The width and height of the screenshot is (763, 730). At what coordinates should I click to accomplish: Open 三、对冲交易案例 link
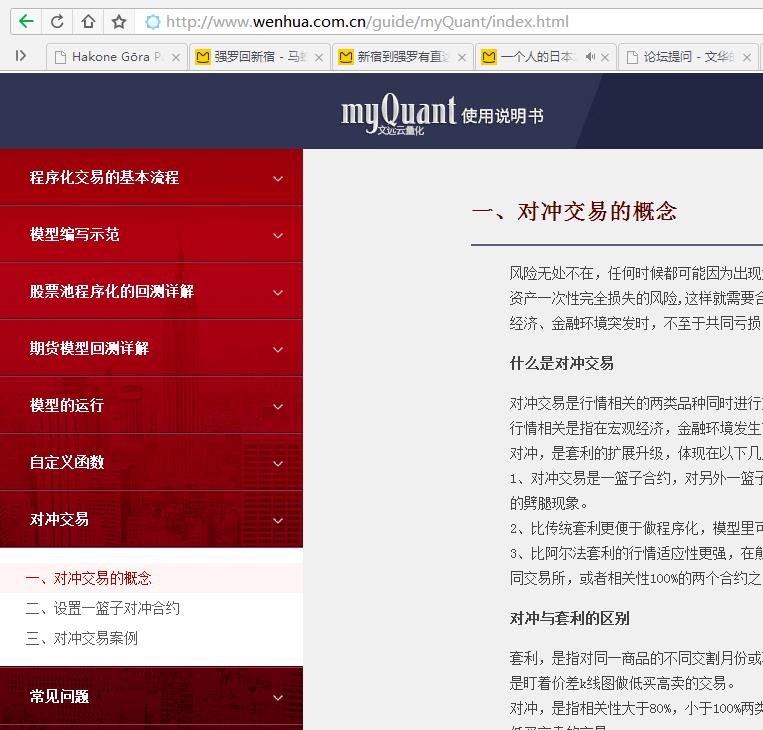pyautogui.click(x=82, y=638)
